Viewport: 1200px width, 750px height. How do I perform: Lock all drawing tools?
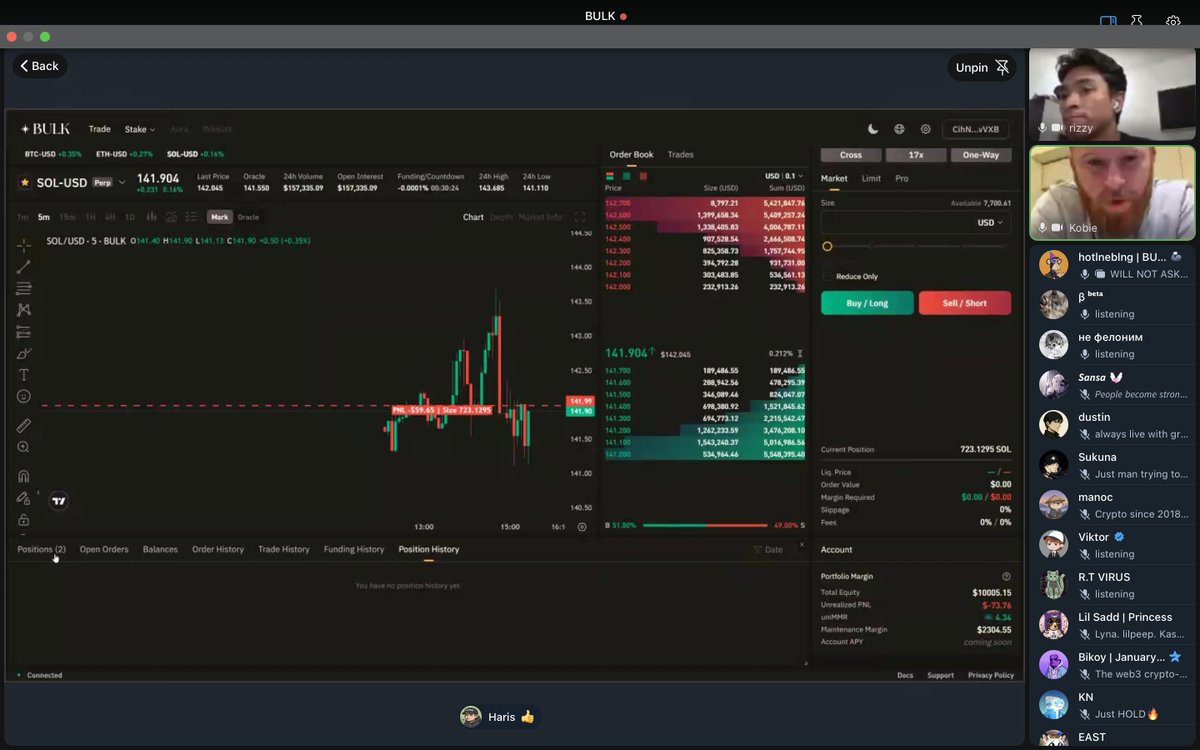click(24, 520)
